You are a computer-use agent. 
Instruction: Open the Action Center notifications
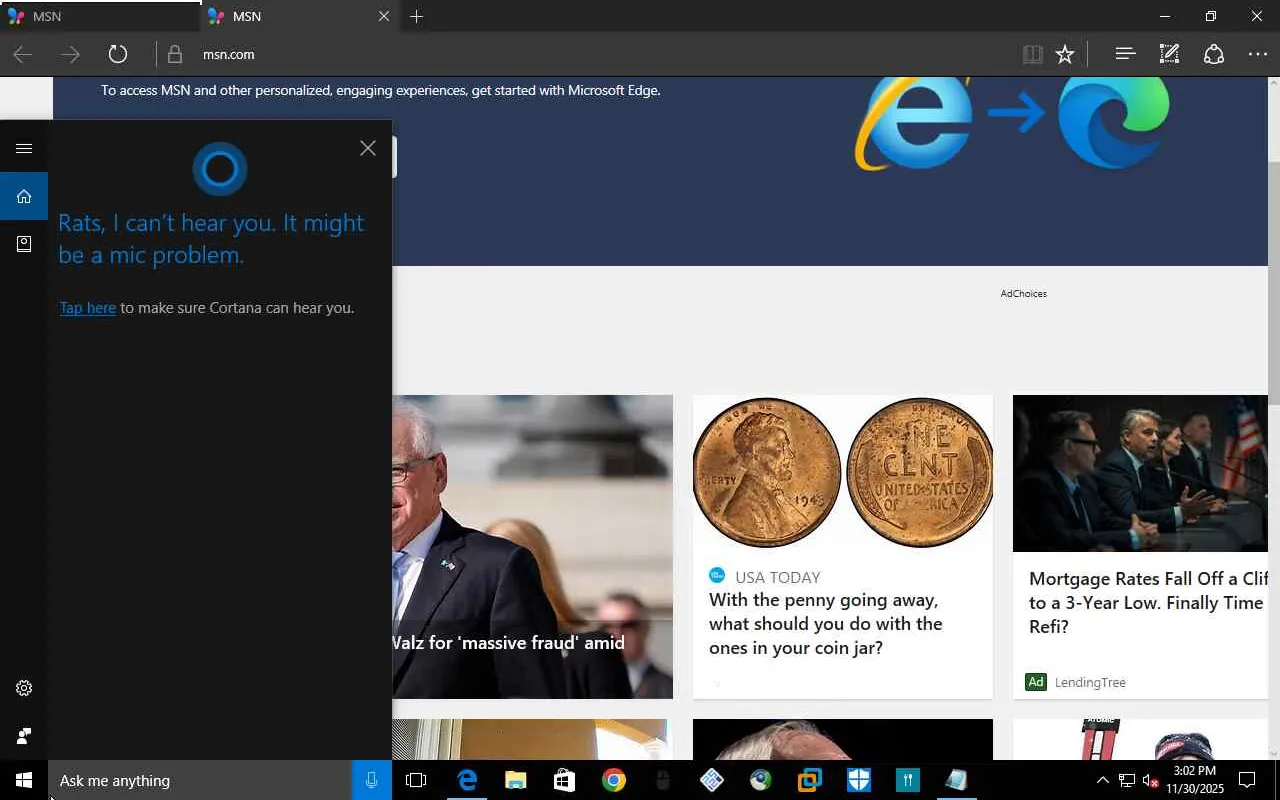pyautogui.click(x=1248, y=780)
